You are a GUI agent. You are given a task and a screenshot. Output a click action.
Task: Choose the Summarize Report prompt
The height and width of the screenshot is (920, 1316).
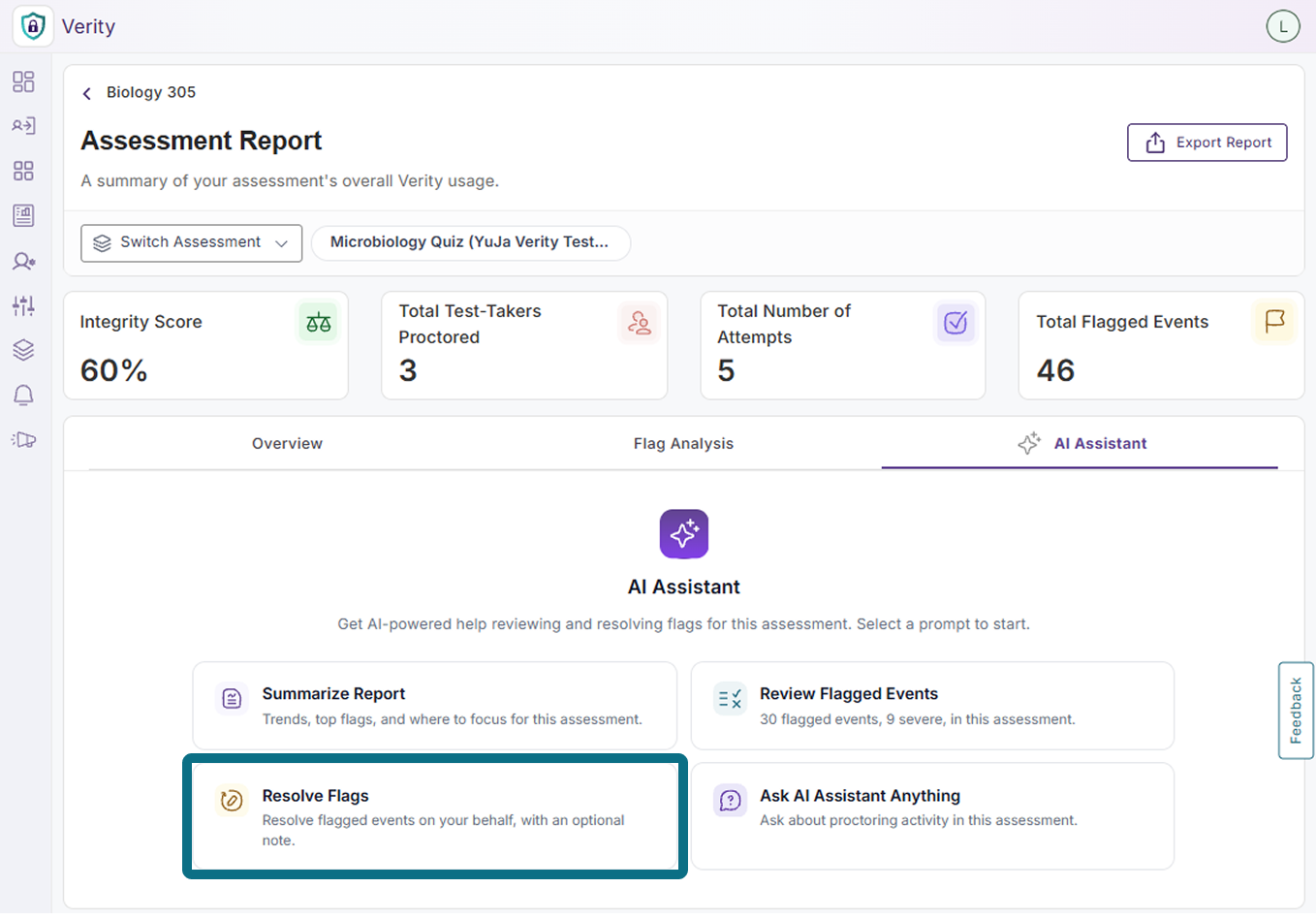[x=435, y=706]
